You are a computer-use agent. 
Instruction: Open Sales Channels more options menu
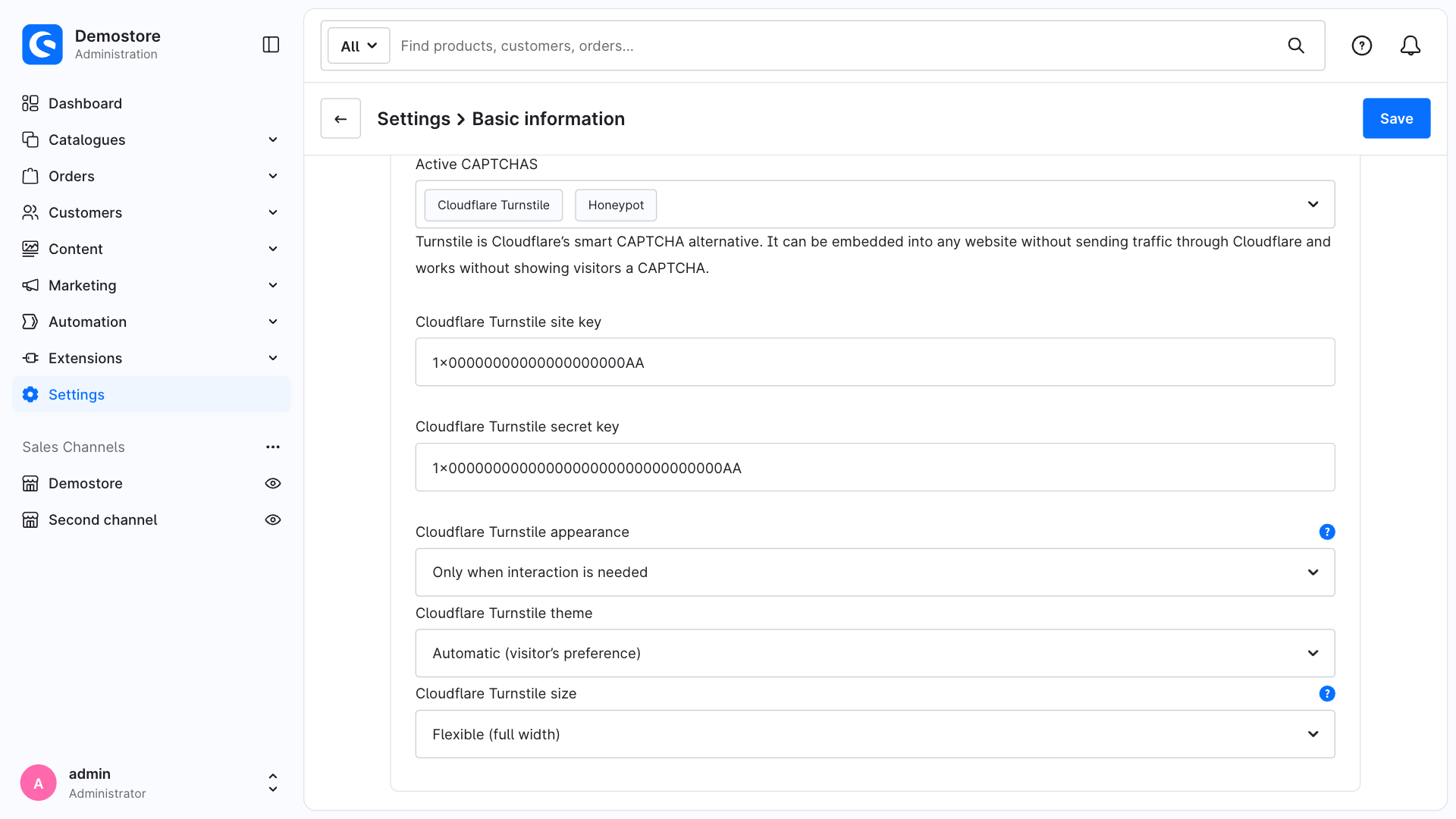coord(273,447)
